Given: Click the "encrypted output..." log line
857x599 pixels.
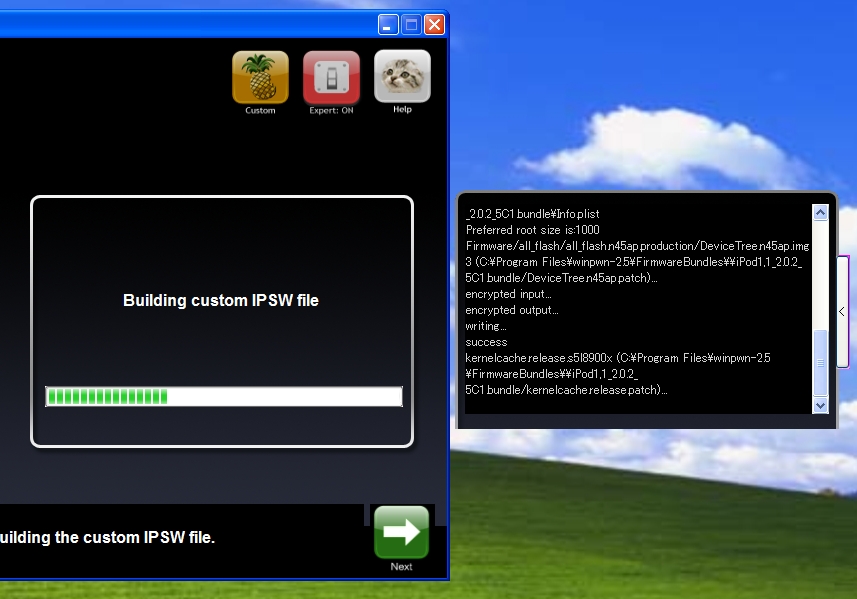Looking at the screenshot, I should (x=512, y=310).
